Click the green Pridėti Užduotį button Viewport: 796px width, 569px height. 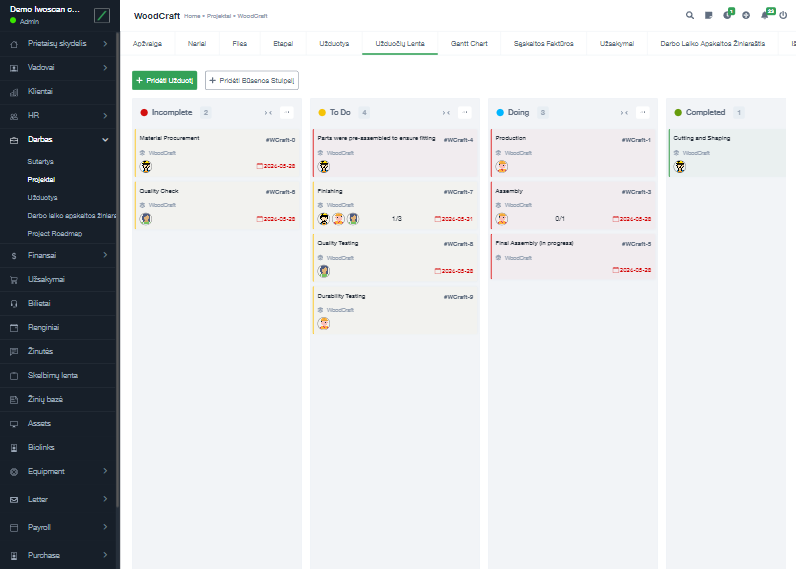point(164,79)
